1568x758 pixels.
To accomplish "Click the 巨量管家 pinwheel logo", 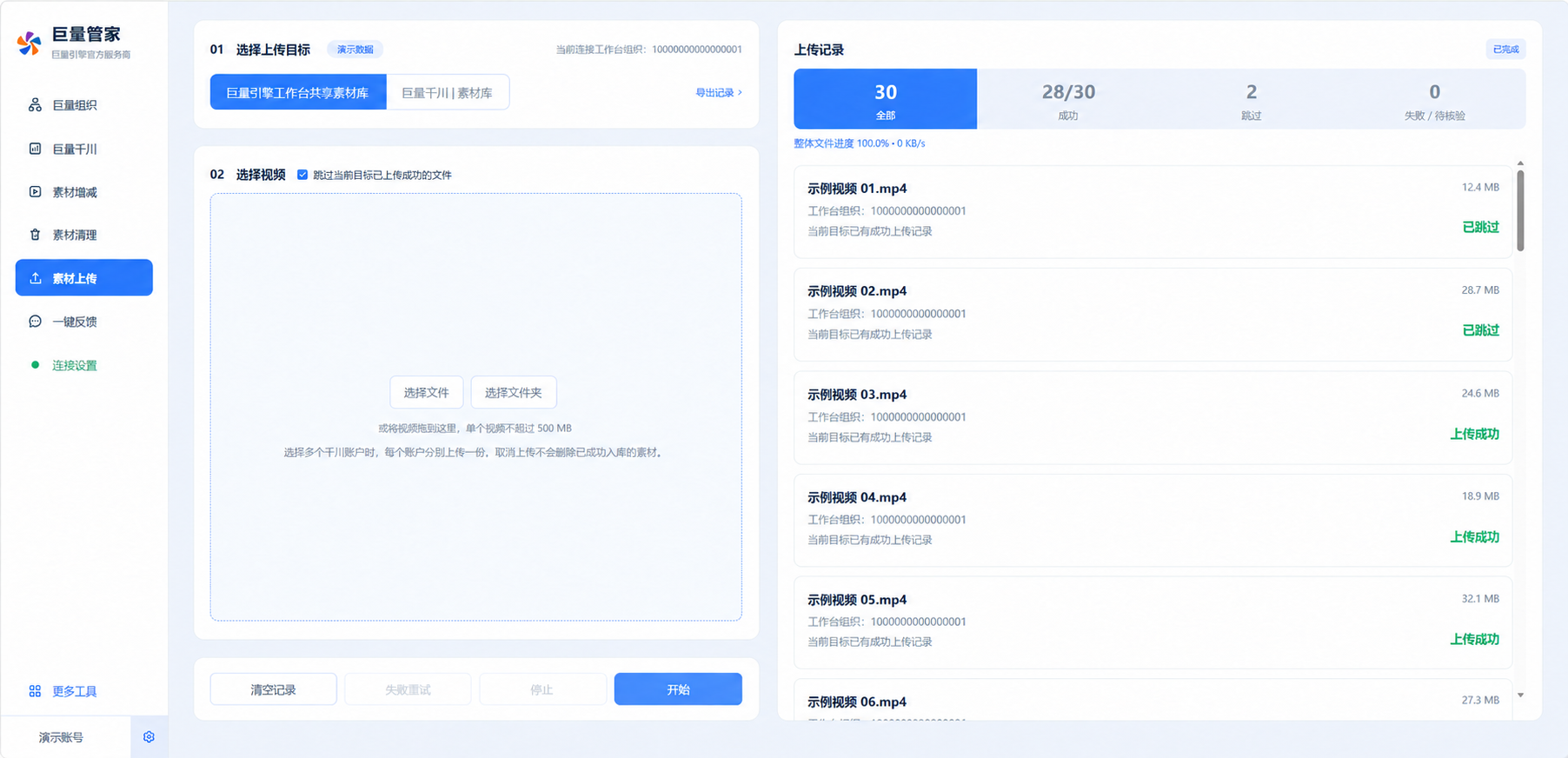I will (29, 43).
